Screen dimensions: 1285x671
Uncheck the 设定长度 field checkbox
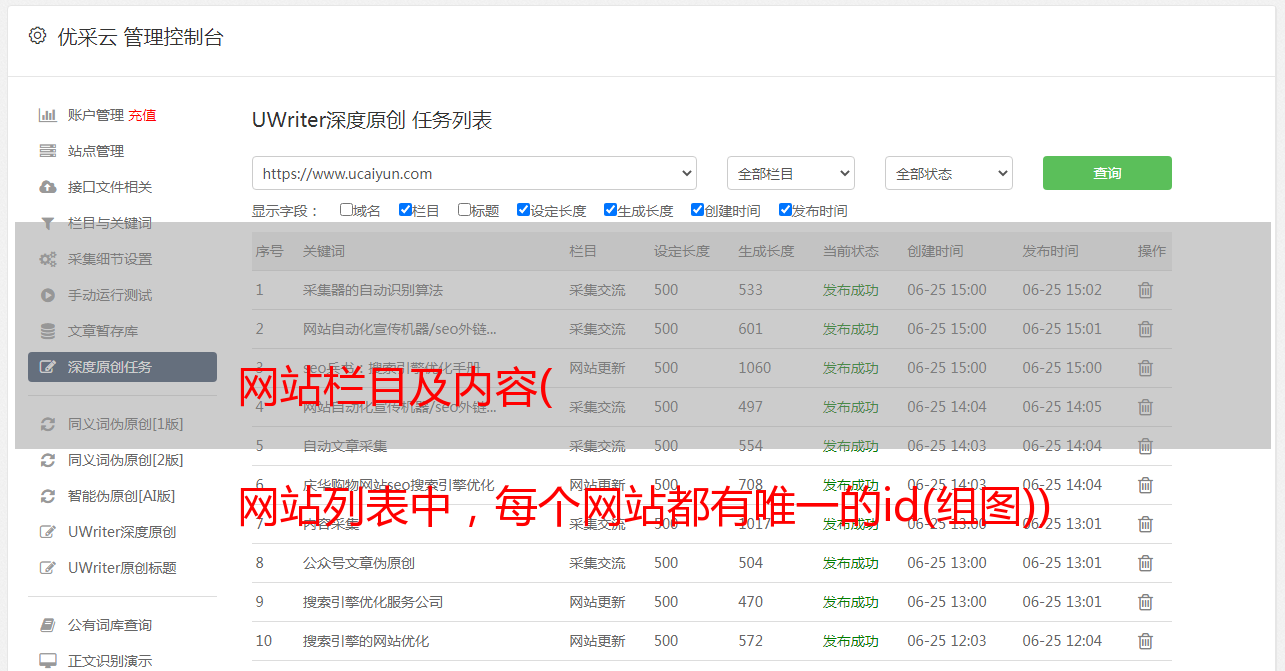(x=523, y=210)
